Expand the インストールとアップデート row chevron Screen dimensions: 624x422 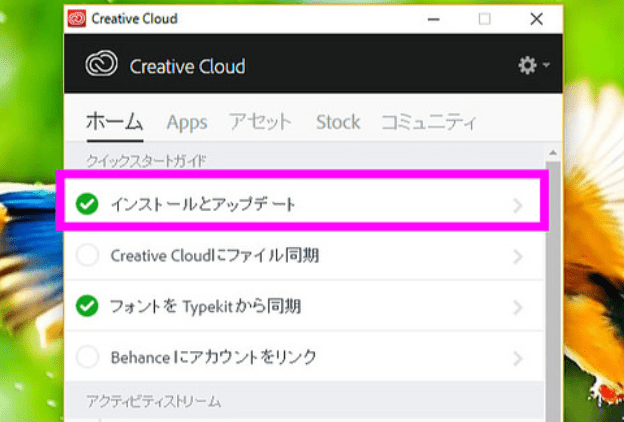517,206
